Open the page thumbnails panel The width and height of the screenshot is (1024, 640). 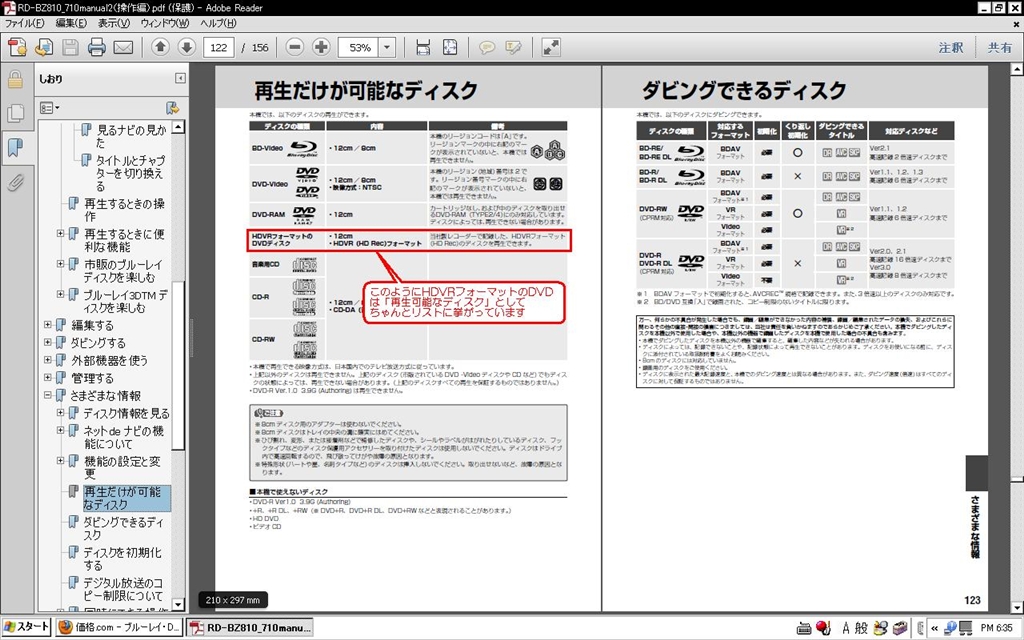(x=15, y=113)
